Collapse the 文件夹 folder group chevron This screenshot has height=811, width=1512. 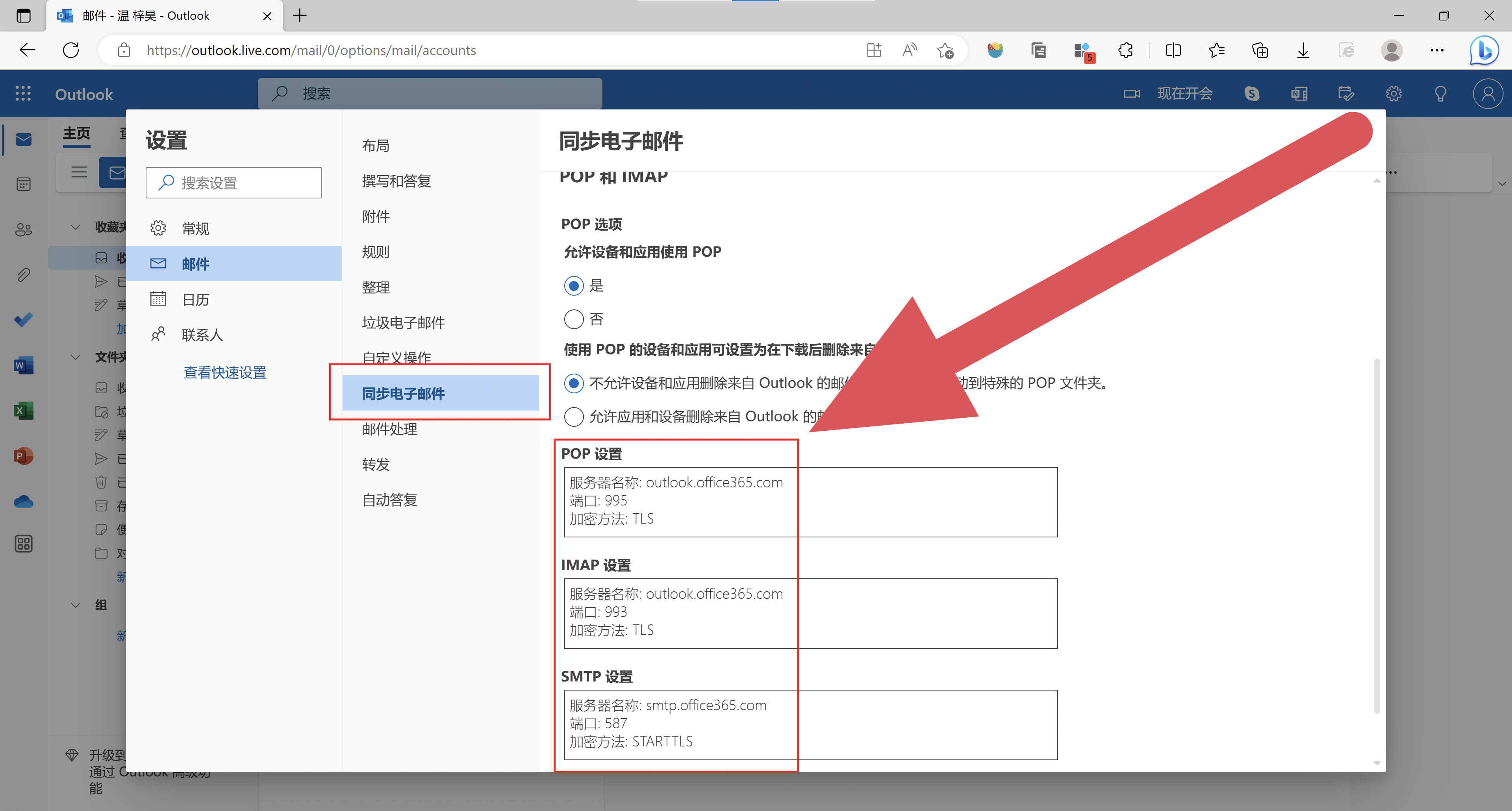(x=76, y=357)
